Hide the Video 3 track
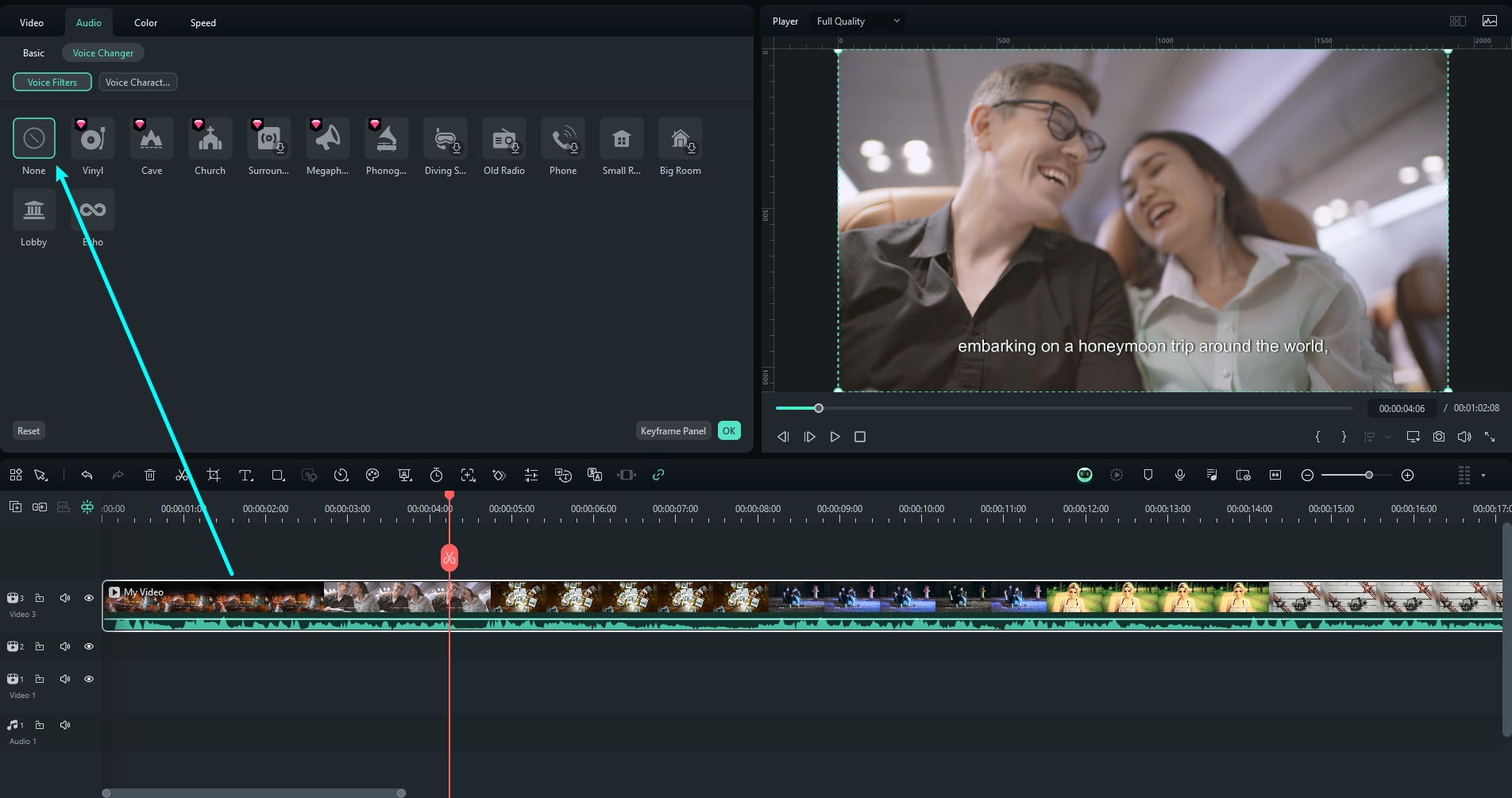Image resolution: width=1512 pixels, height=798 pixels. click(89, 598)
